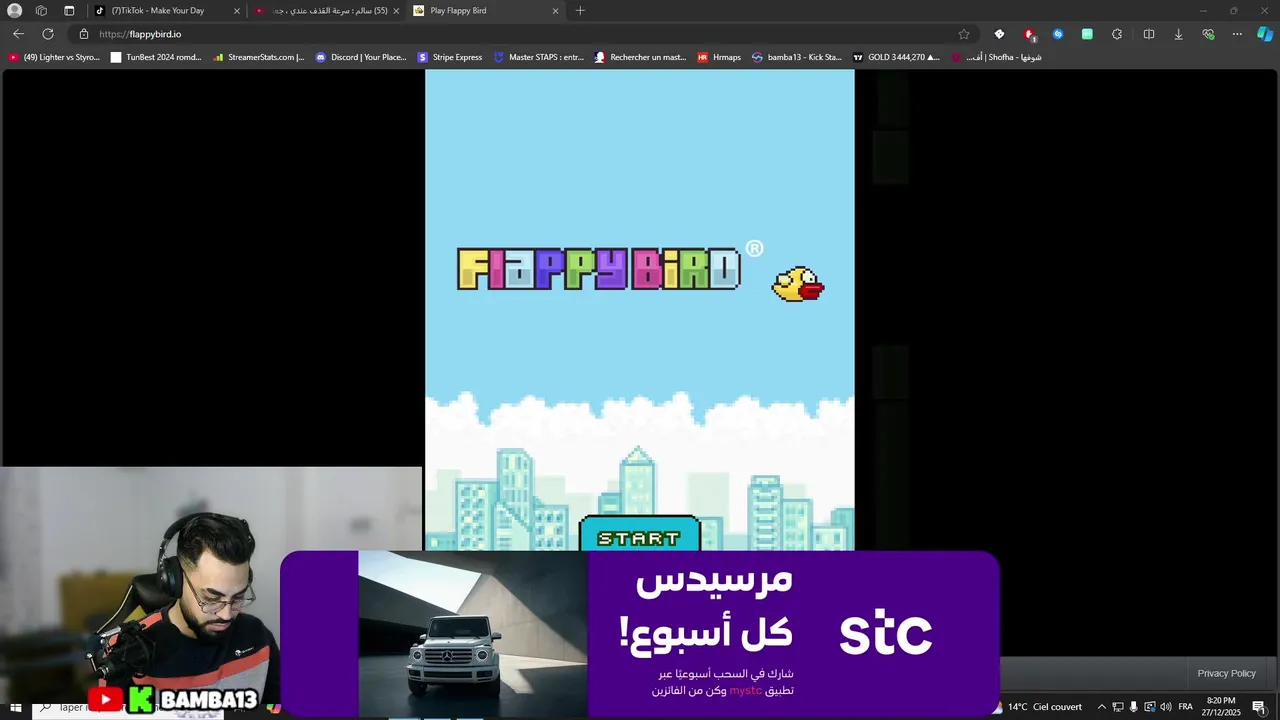Open the blue circular extension icon
Image resolution: width=1280 pixels, height=720 pixels.
pos(1058,34)
